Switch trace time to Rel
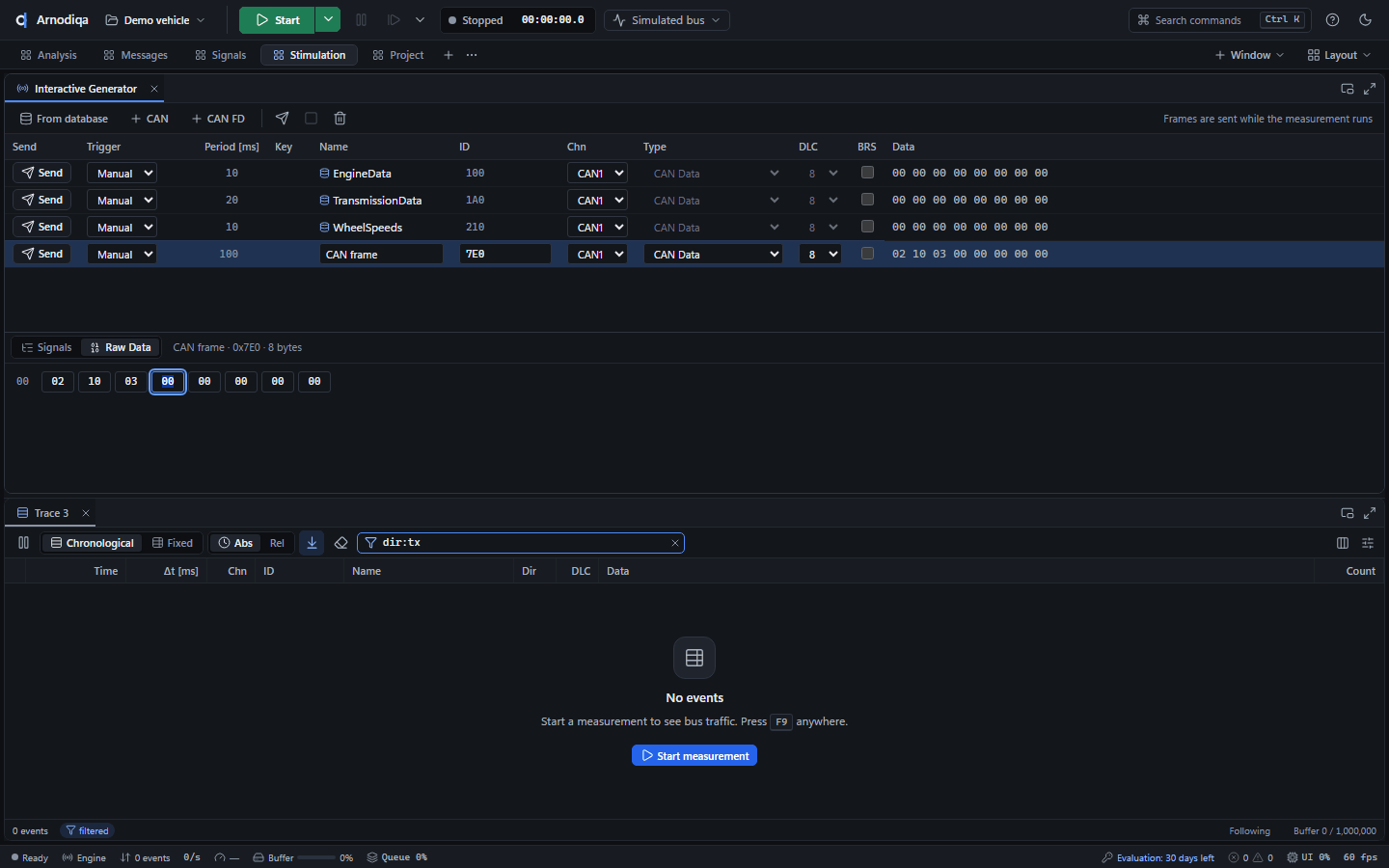 click(x=277, y=543)
